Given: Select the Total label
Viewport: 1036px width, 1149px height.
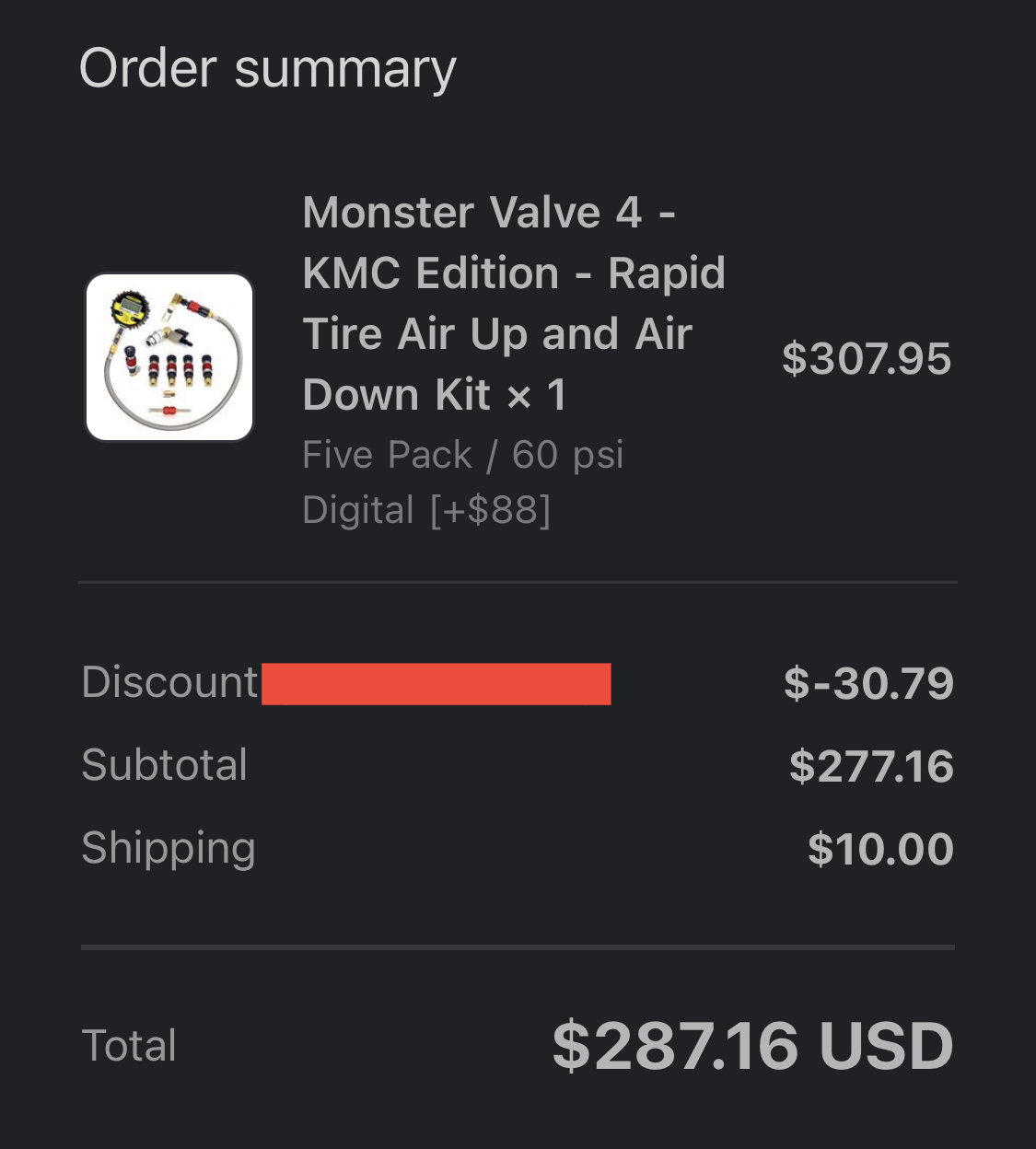Looking at the screenshot, I should click(x=129, y=1046).
